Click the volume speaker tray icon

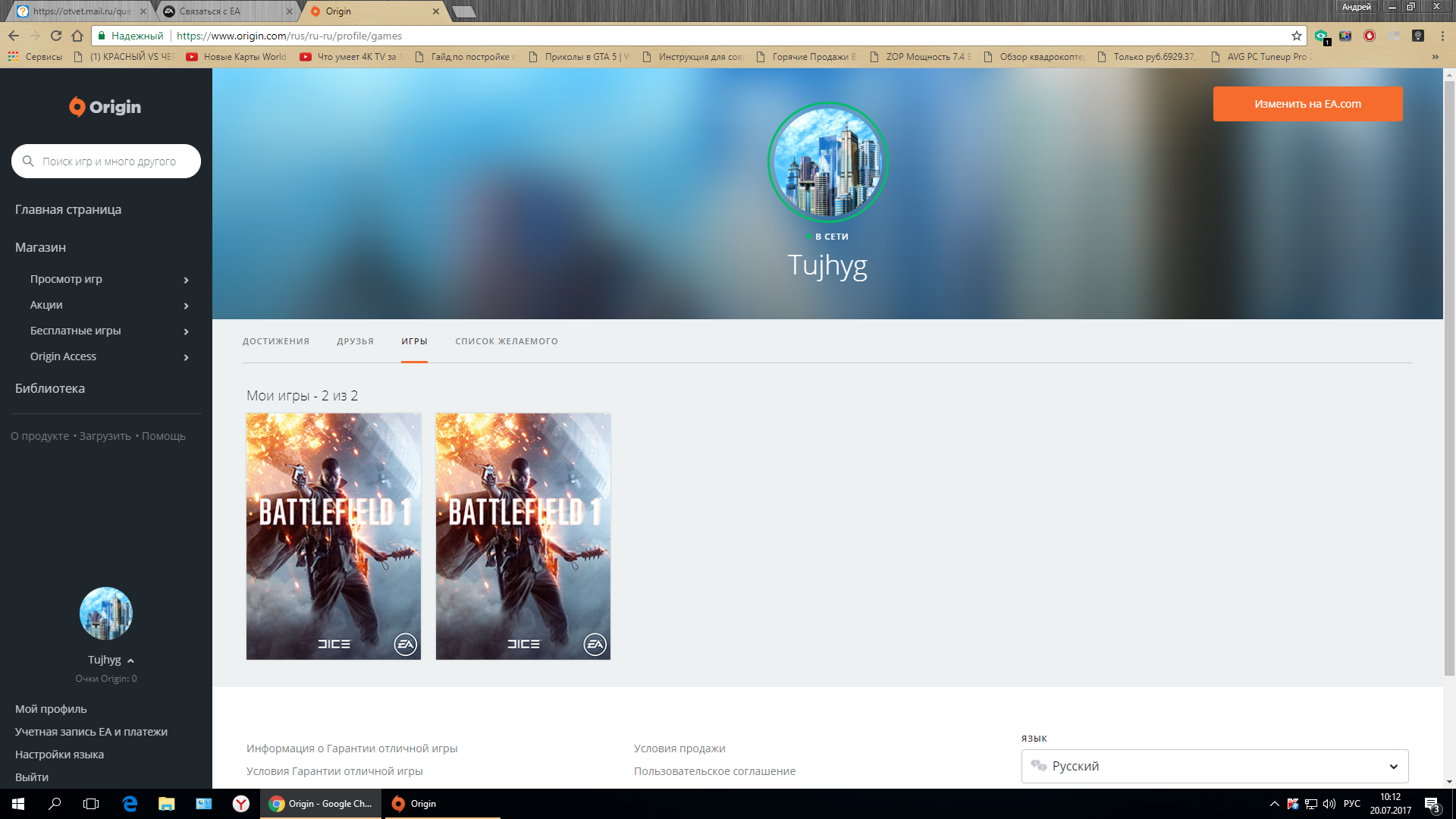click(x=1329, y=804)
